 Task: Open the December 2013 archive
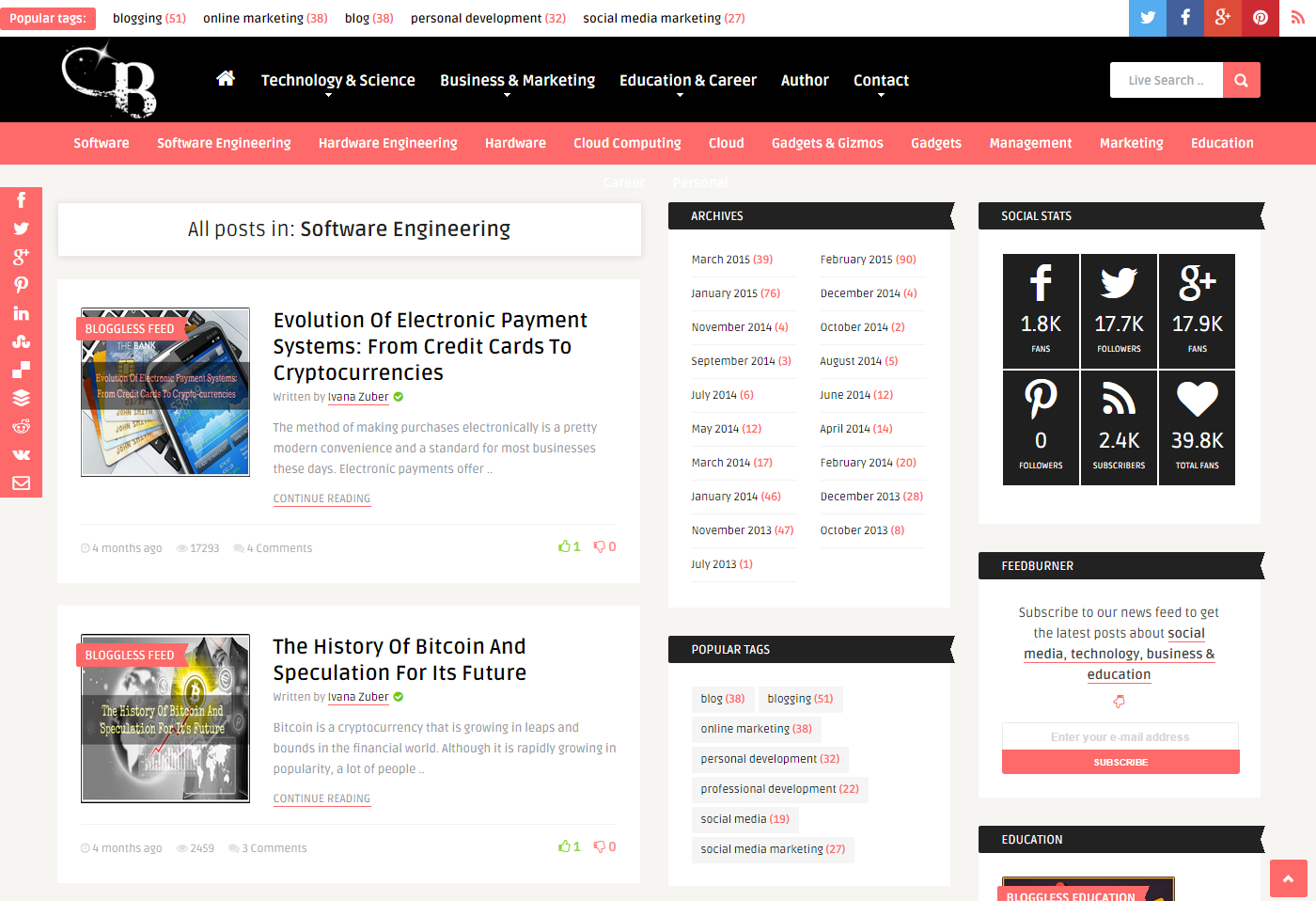click(x=871, y=497)
